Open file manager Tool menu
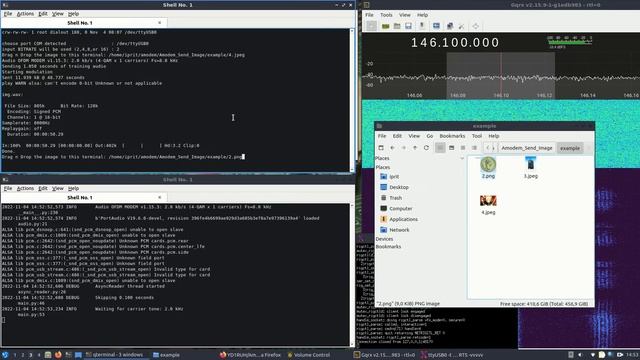This screenshot has height=360, width=640. click(477, 136)
